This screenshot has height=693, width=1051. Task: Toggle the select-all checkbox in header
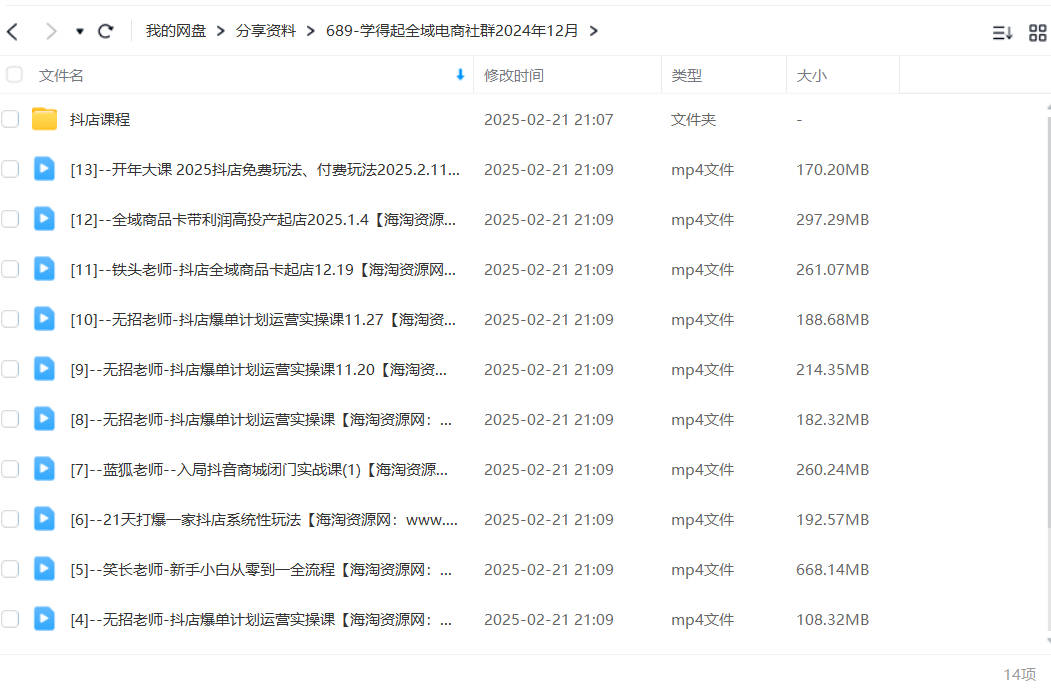point(14,74)
